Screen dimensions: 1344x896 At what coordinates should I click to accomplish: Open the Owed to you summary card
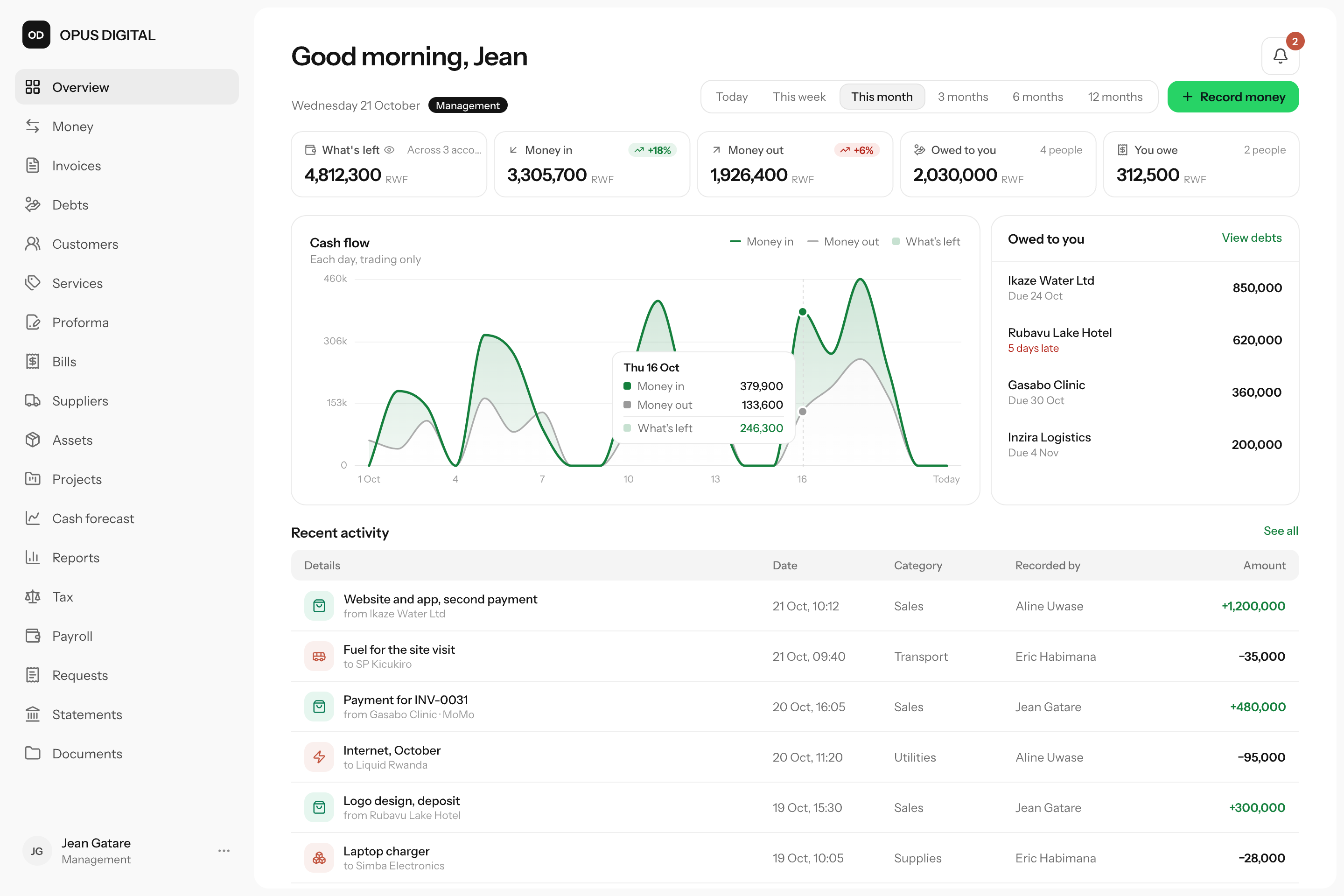(998, 165)
